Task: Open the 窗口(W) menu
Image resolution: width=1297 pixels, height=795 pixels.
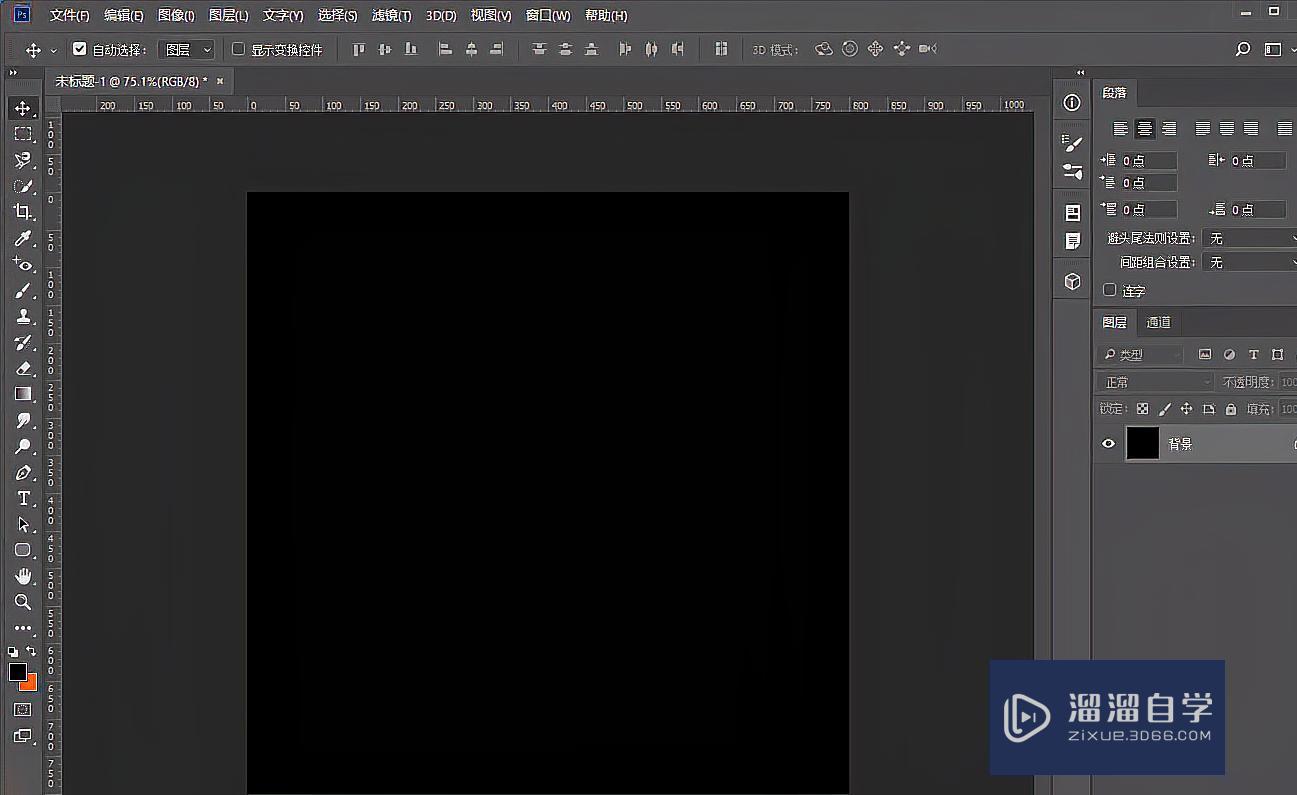Action: click(548, 15)
